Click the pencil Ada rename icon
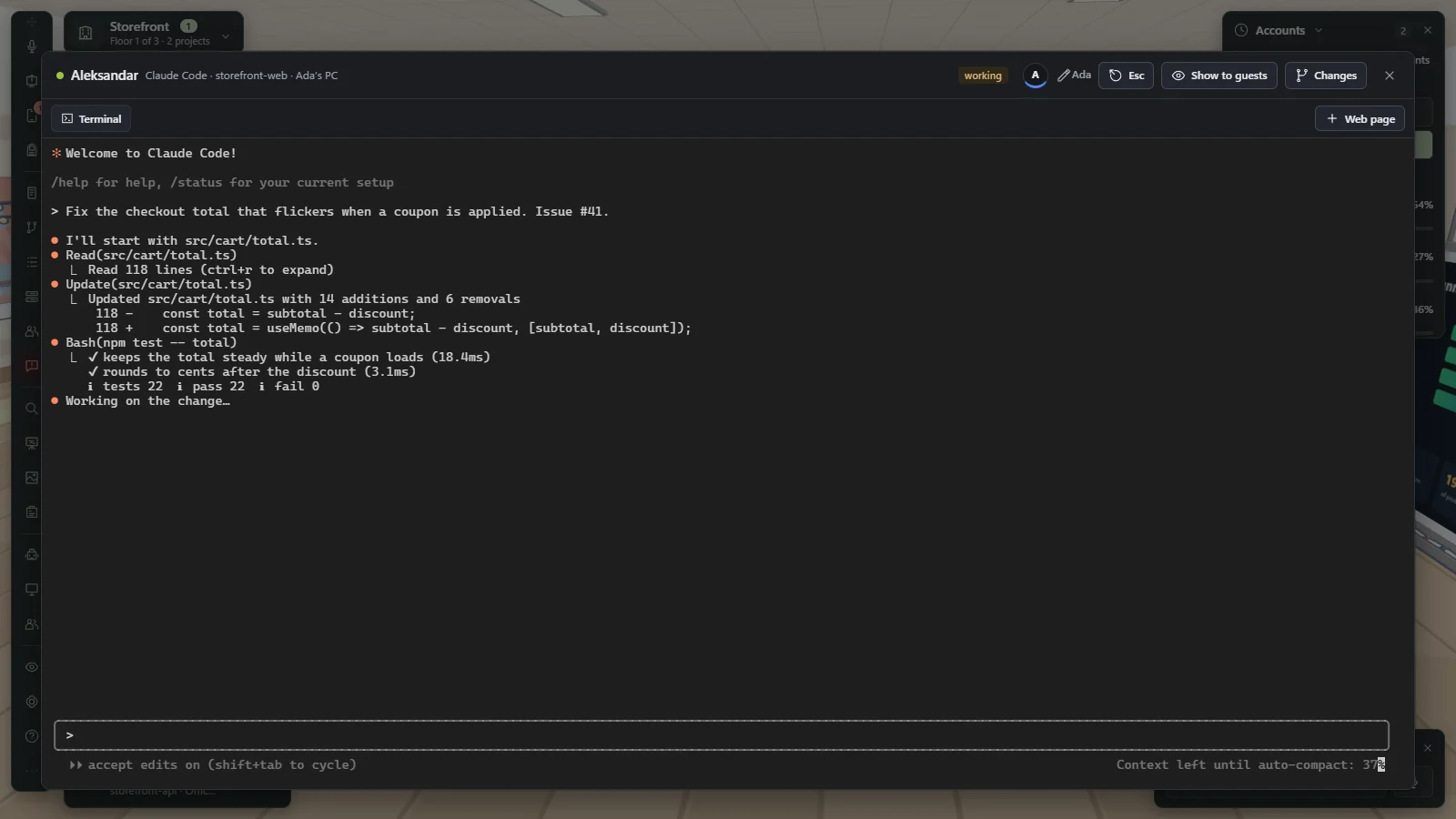Screen dimensions: 1456x819 [x=1074, y=76]
